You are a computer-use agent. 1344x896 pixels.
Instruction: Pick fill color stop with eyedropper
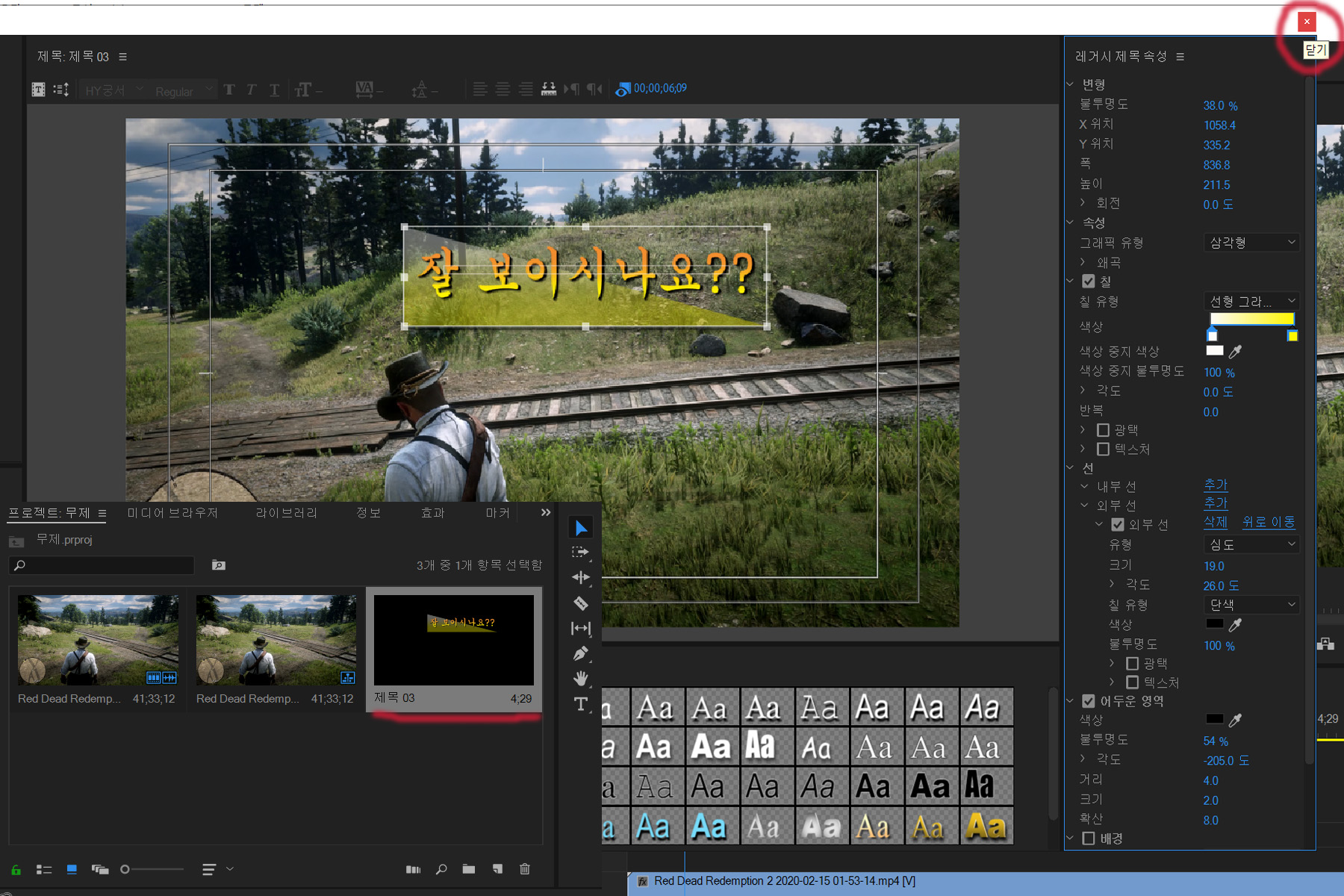(1236, 351)
